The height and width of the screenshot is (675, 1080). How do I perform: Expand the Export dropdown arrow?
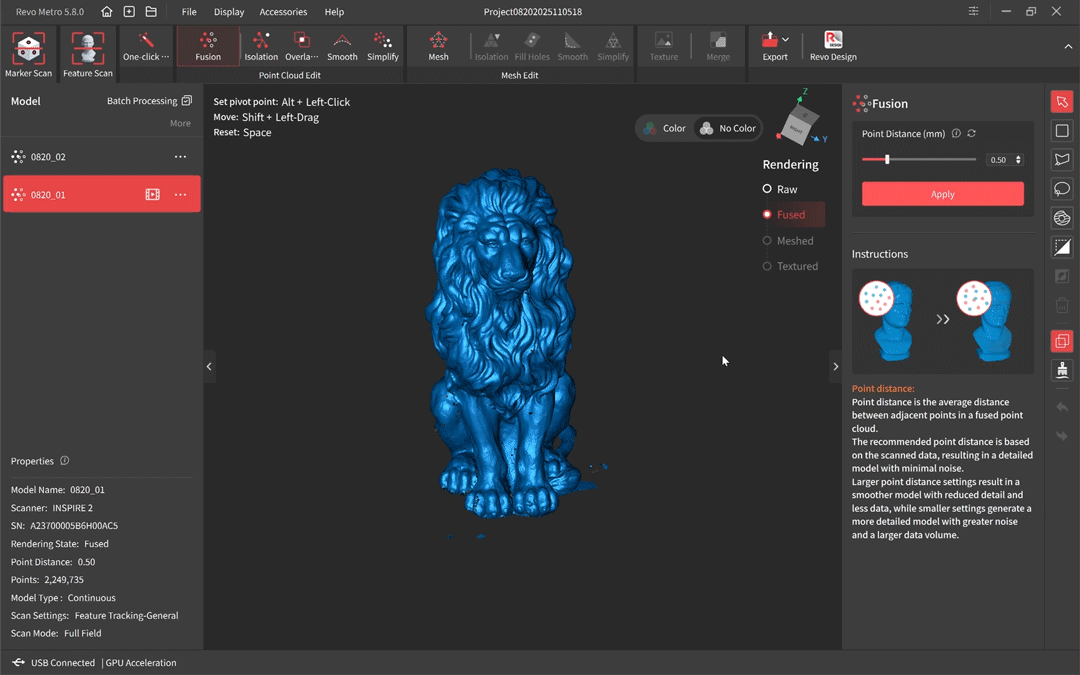pos(786,40)
